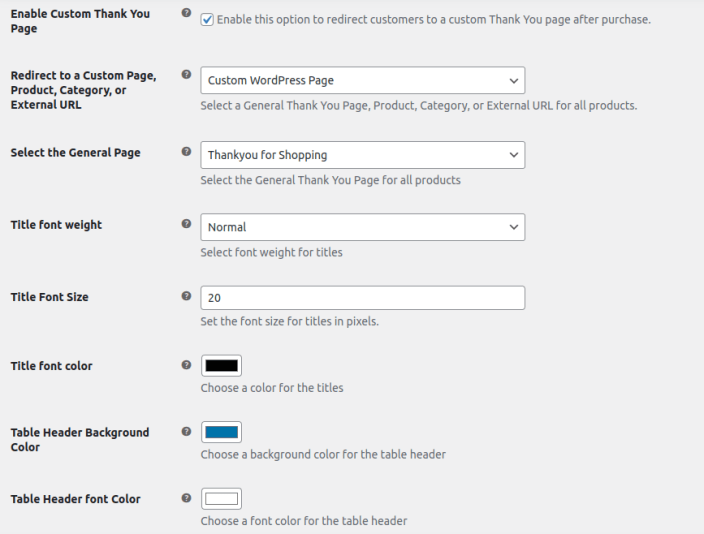Click the Select the General Page label
This screenshot has height=534, width=704.
tap(75, 153)
